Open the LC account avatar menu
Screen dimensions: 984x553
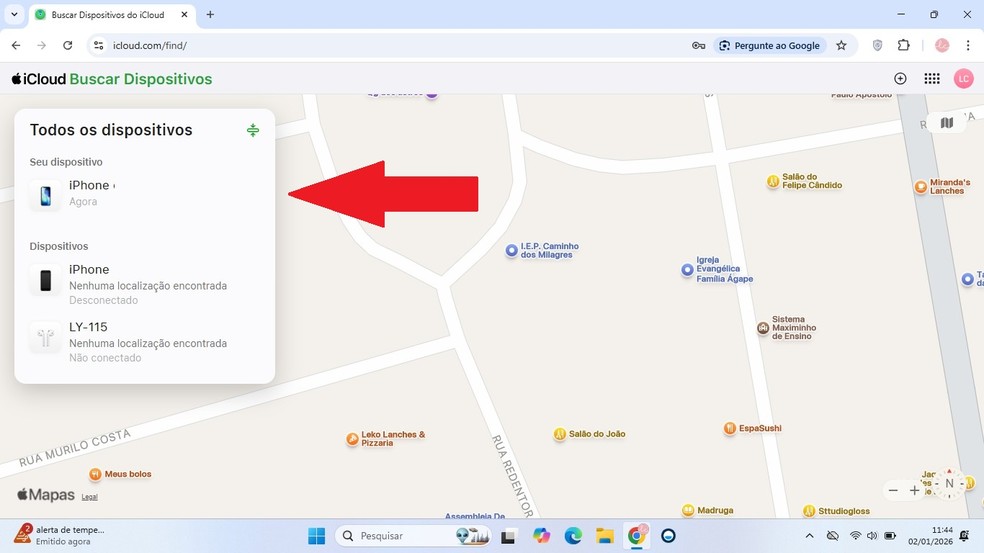[x=963, y=78]
